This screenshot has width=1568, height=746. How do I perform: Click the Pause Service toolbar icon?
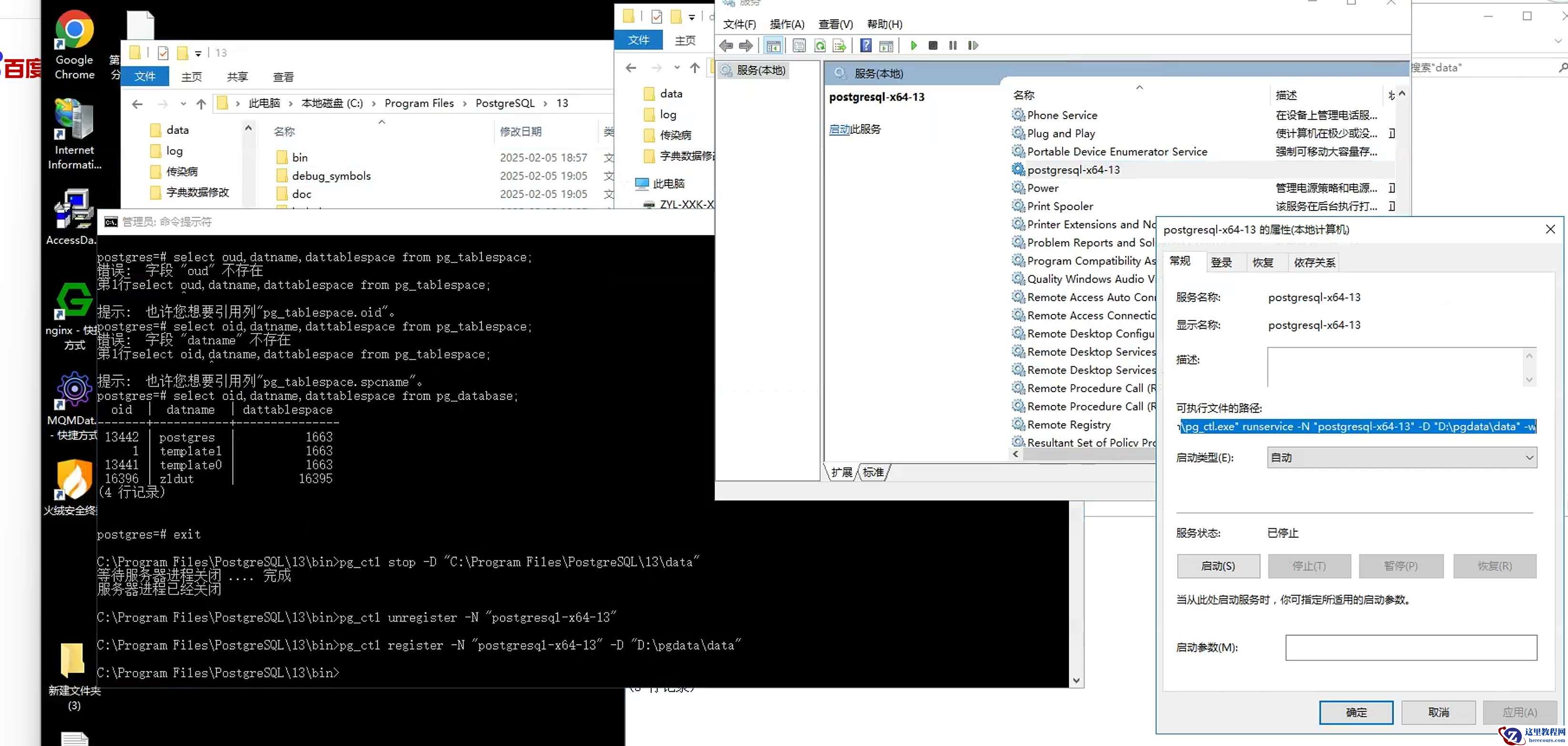pos(952,46)
